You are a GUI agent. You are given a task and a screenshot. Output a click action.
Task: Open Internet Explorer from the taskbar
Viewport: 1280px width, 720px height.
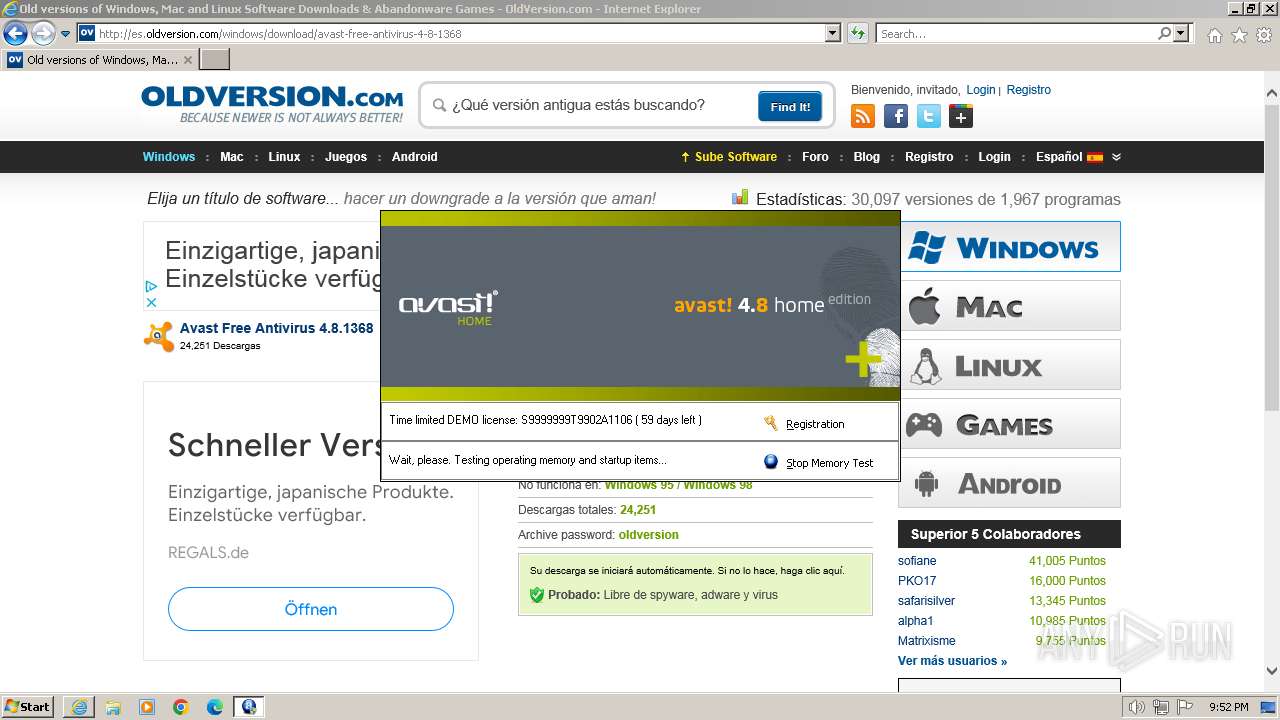[x=79, y=707]
